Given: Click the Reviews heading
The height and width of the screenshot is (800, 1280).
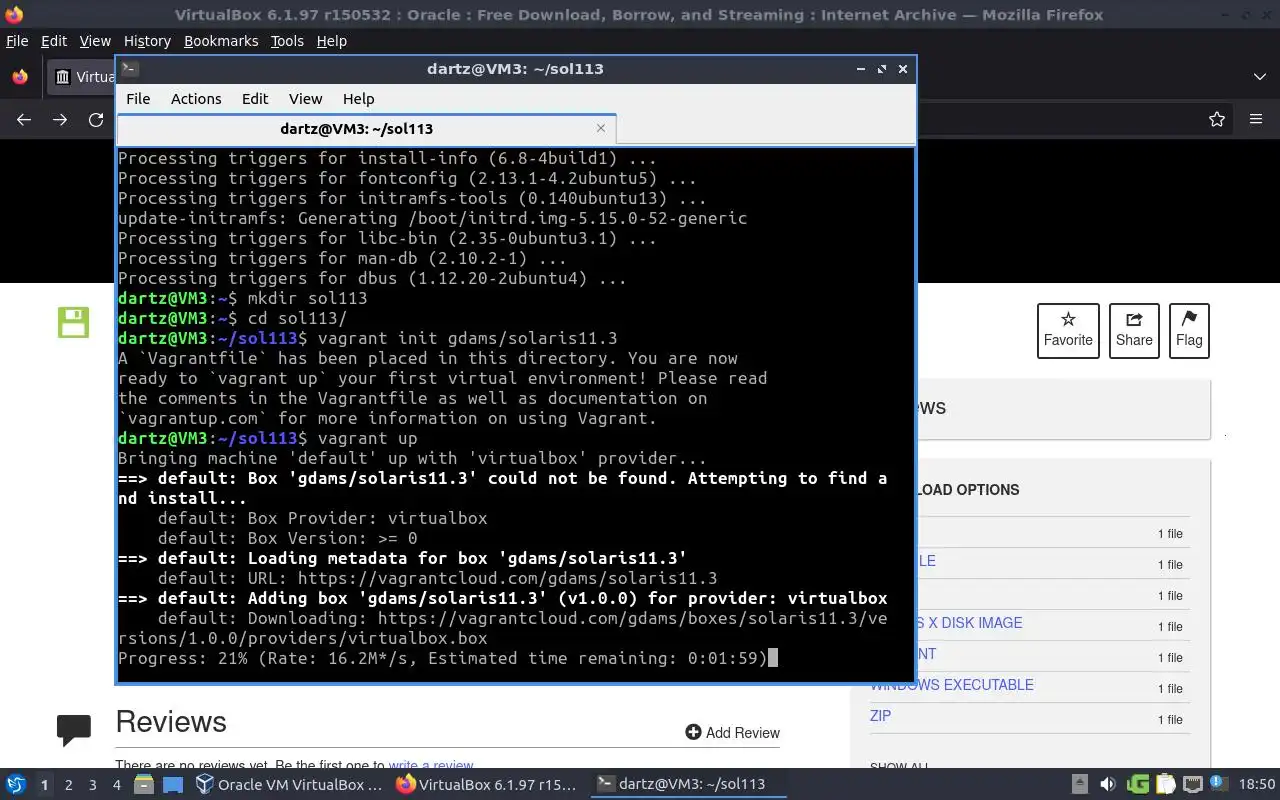Looking at the screenshot, I should (171, 722).
